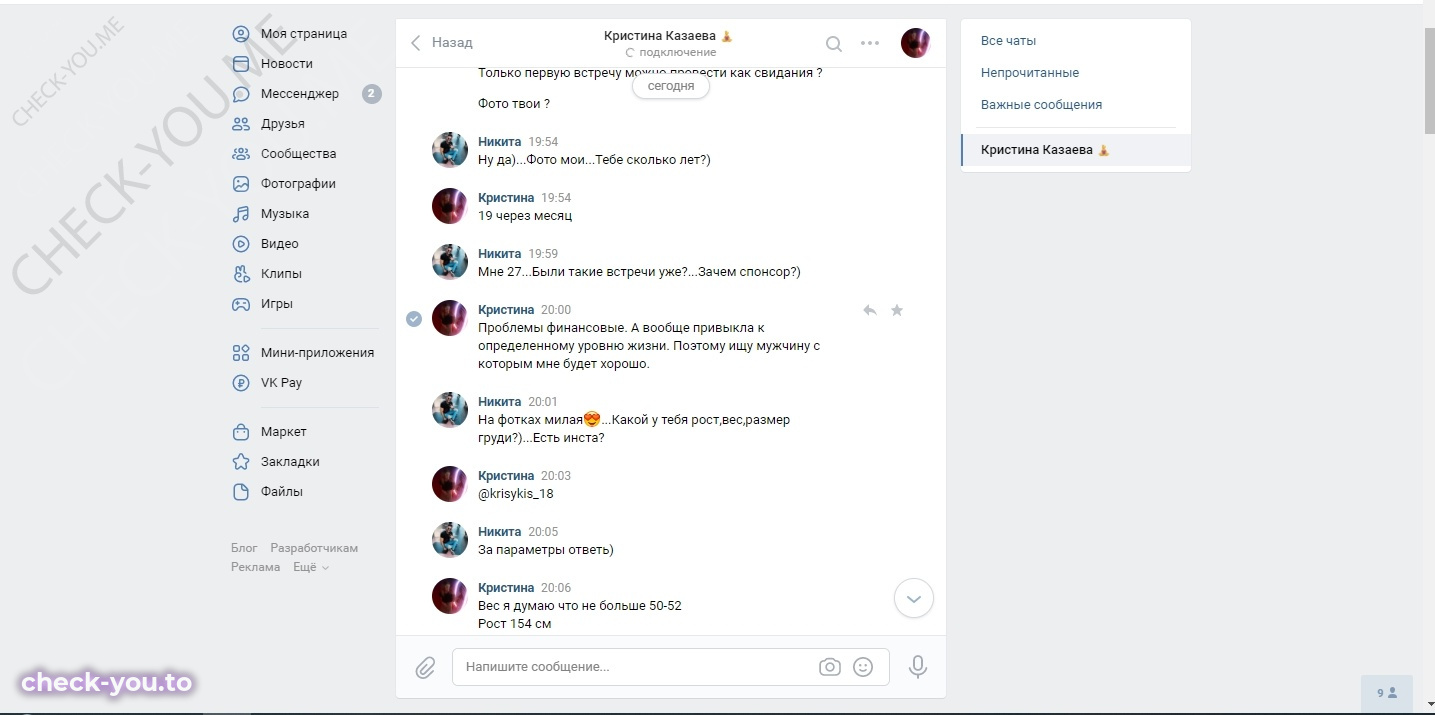The width and height of the screenshot is (1435, 715).
Task: Click Кристина's avatar beside the 20:03 message
Action: (x=450, y=484)
